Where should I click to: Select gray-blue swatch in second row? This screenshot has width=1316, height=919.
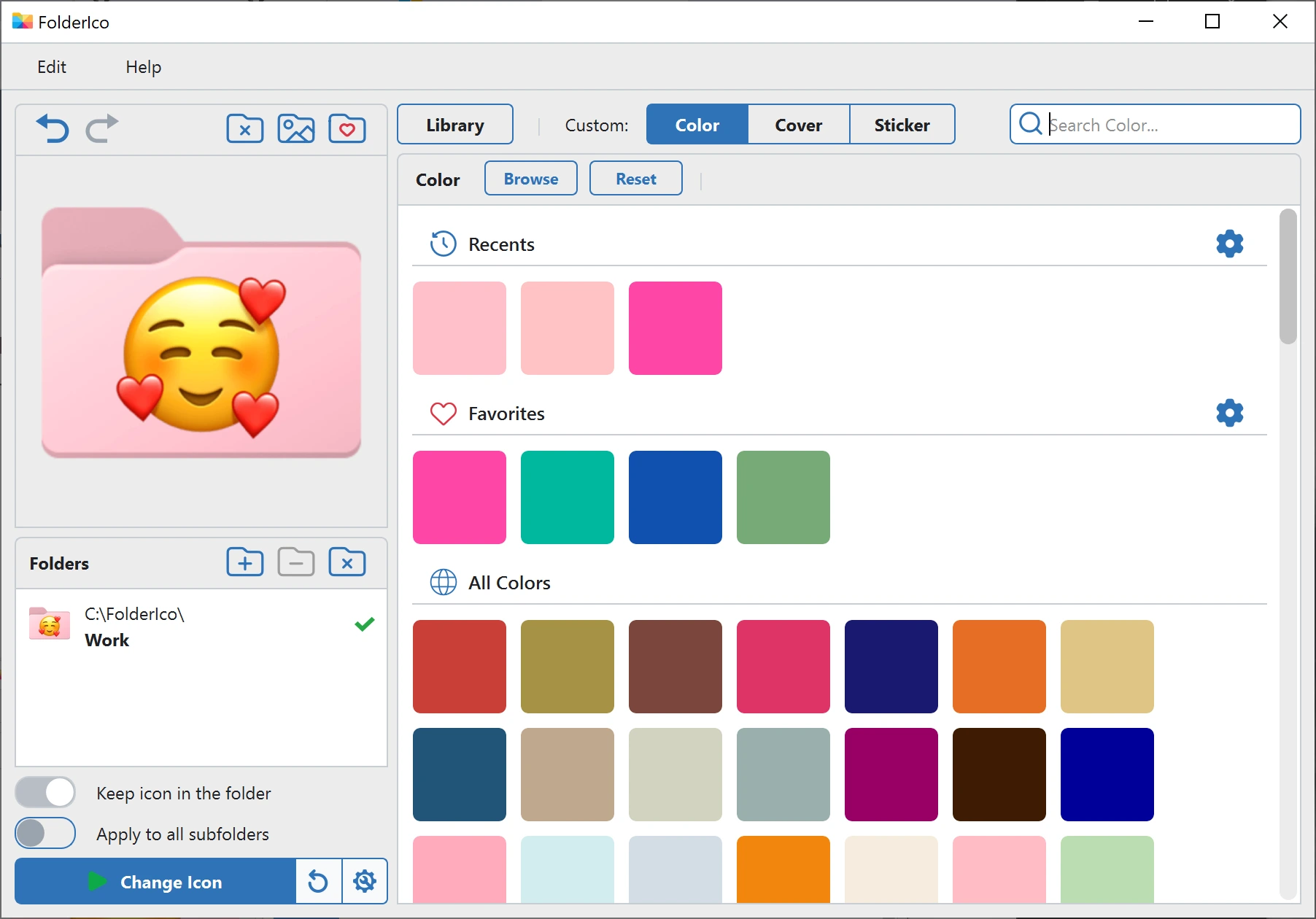tap(783, 775)
